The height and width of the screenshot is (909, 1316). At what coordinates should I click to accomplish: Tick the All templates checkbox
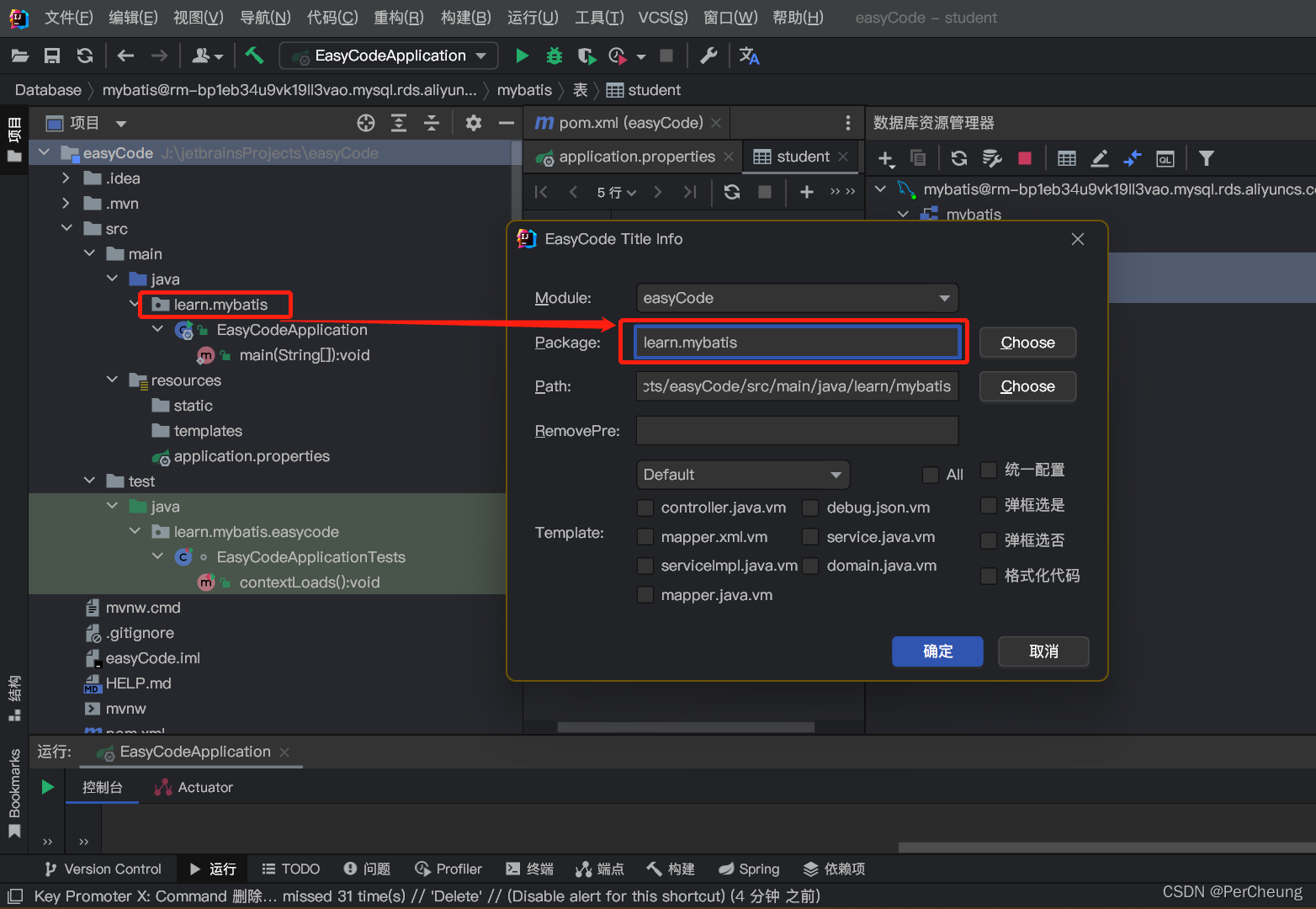[x=931, y=475]
